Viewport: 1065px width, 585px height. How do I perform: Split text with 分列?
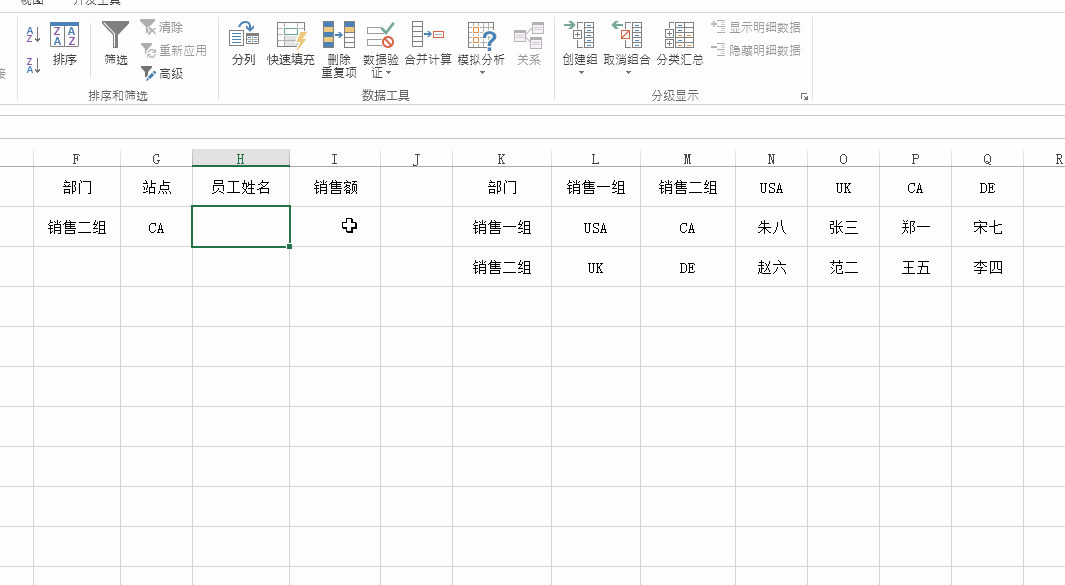pos(244,44)
